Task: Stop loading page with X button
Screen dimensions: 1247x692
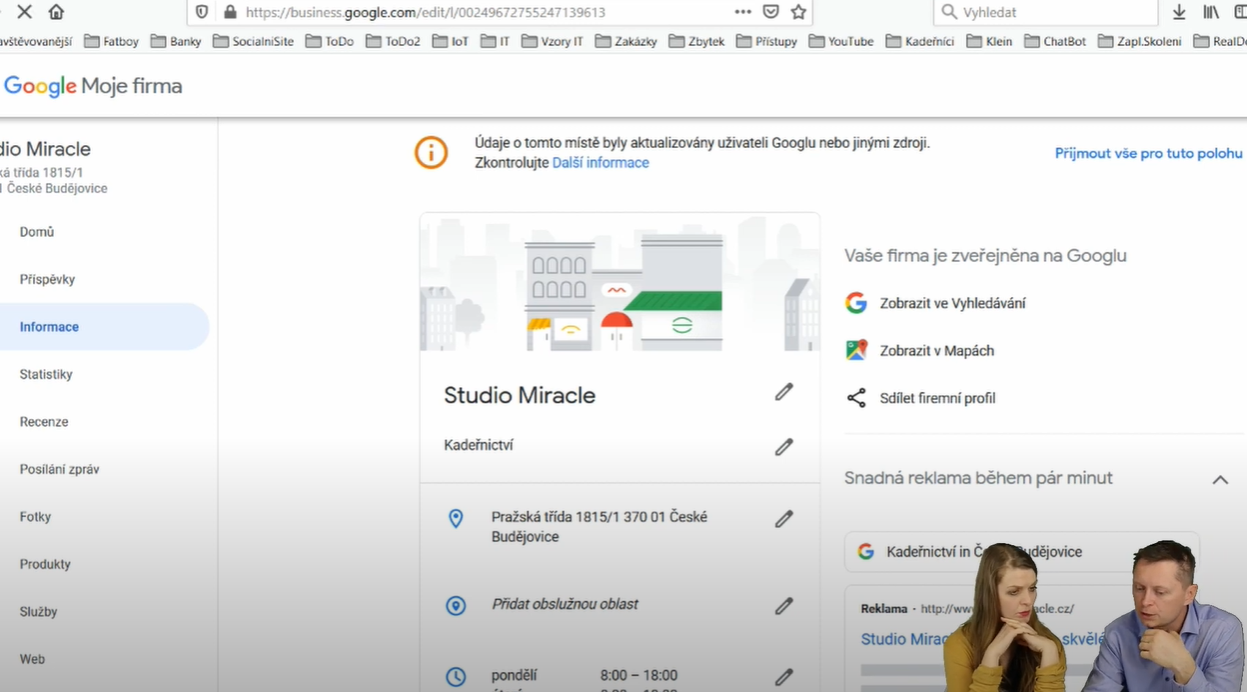Action: [25, 12]
